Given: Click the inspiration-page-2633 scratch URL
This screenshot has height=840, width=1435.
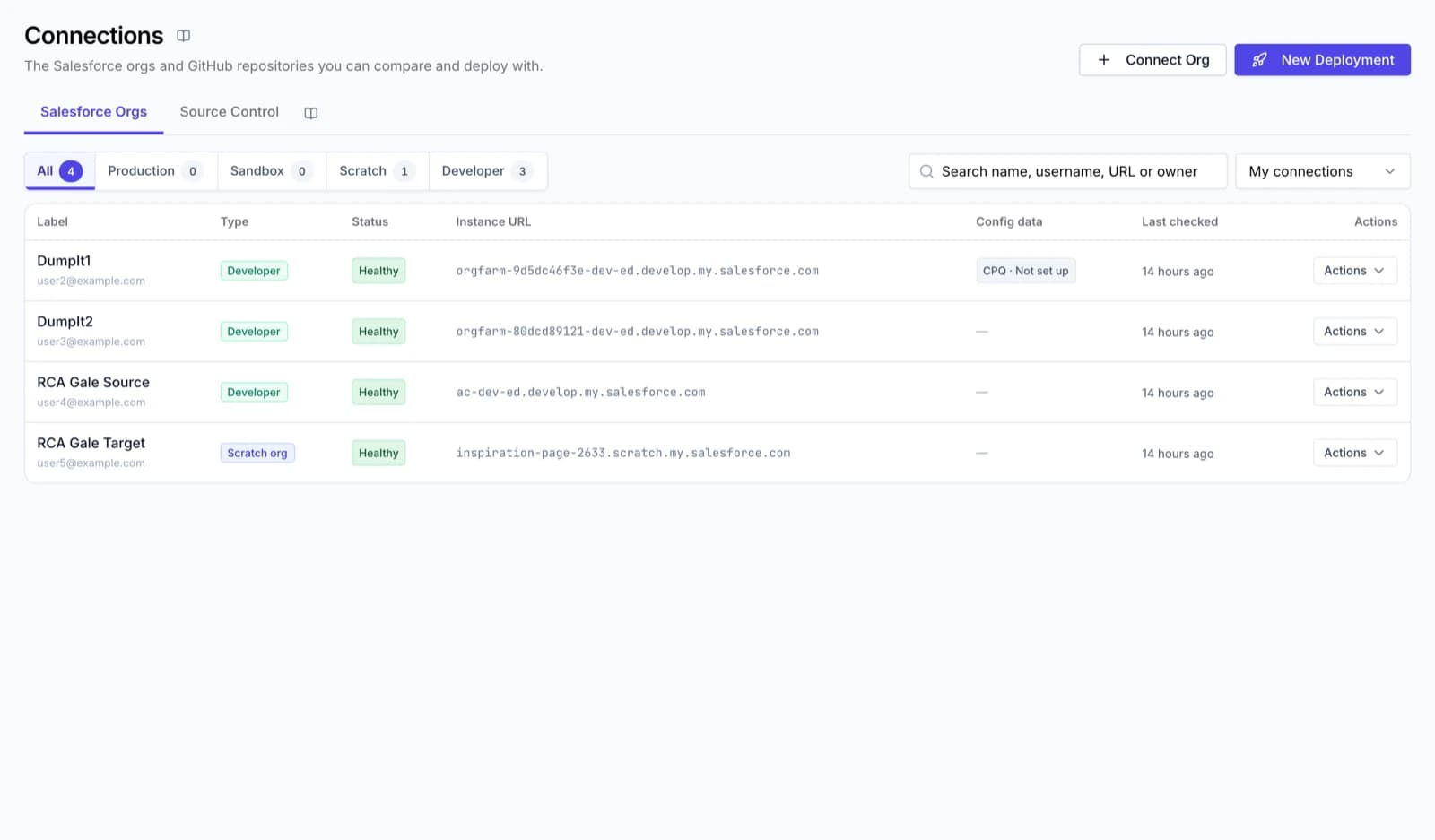Looking at the screenshot, I should [x=623, y=453].
